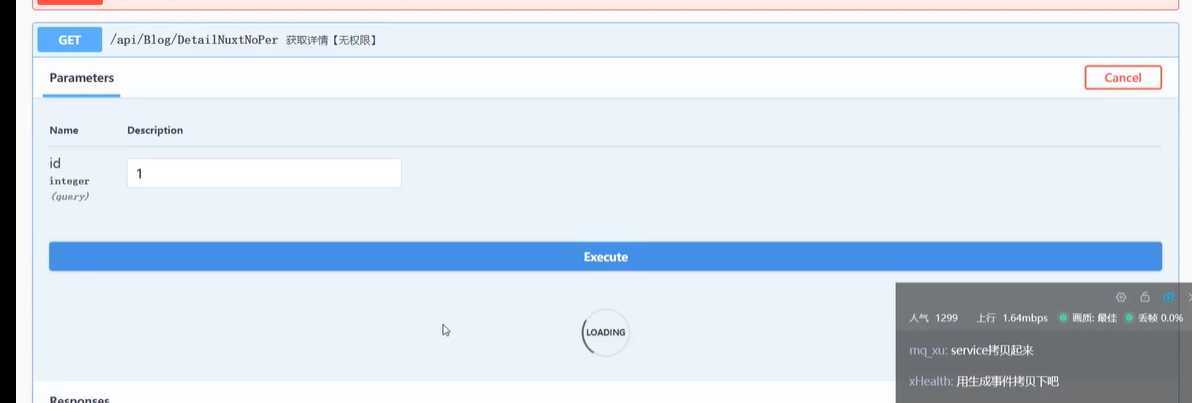Image resolution: width=1192 pixels, height=403 pixels.
Task: Click the blue icon beside the lock
Action: (1168, 297)
